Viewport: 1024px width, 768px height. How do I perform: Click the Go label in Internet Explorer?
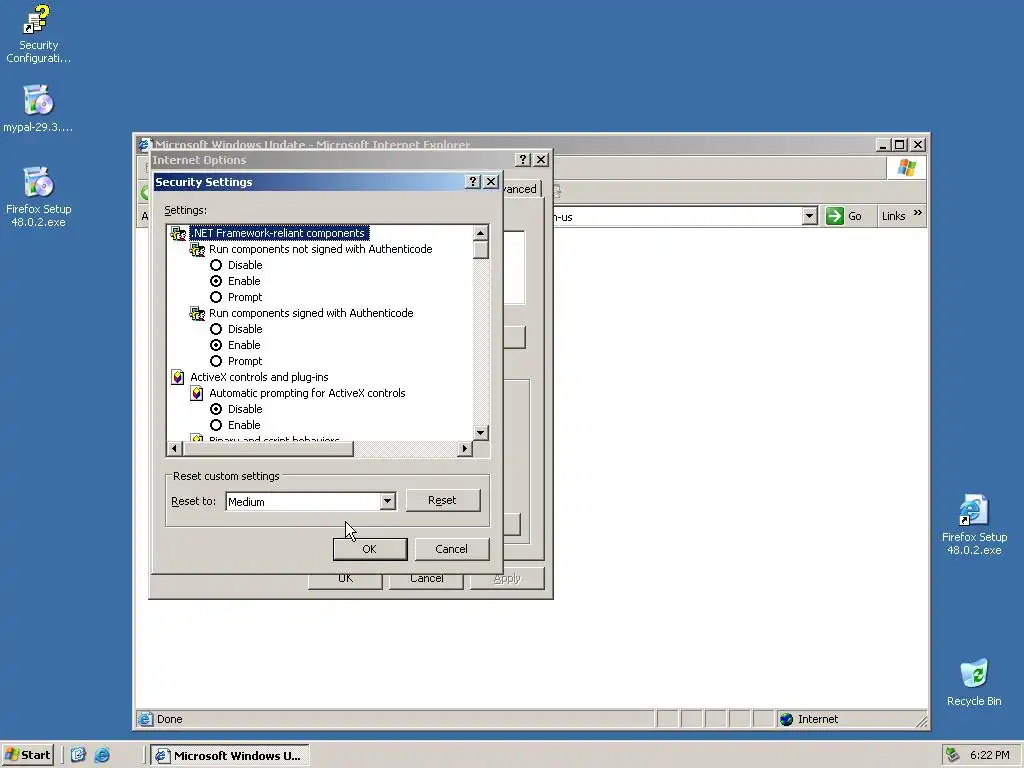pyautogui.click(x=855, y=216)
